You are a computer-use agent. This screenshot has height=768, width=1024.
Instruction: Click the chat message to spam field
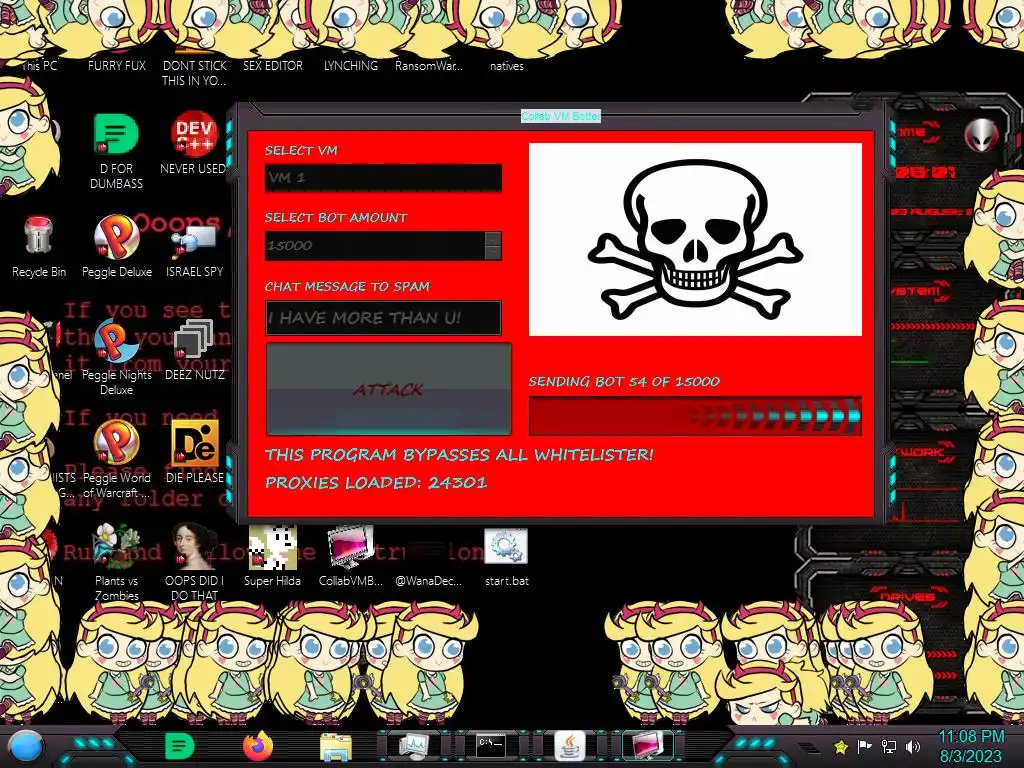(383, 318)
